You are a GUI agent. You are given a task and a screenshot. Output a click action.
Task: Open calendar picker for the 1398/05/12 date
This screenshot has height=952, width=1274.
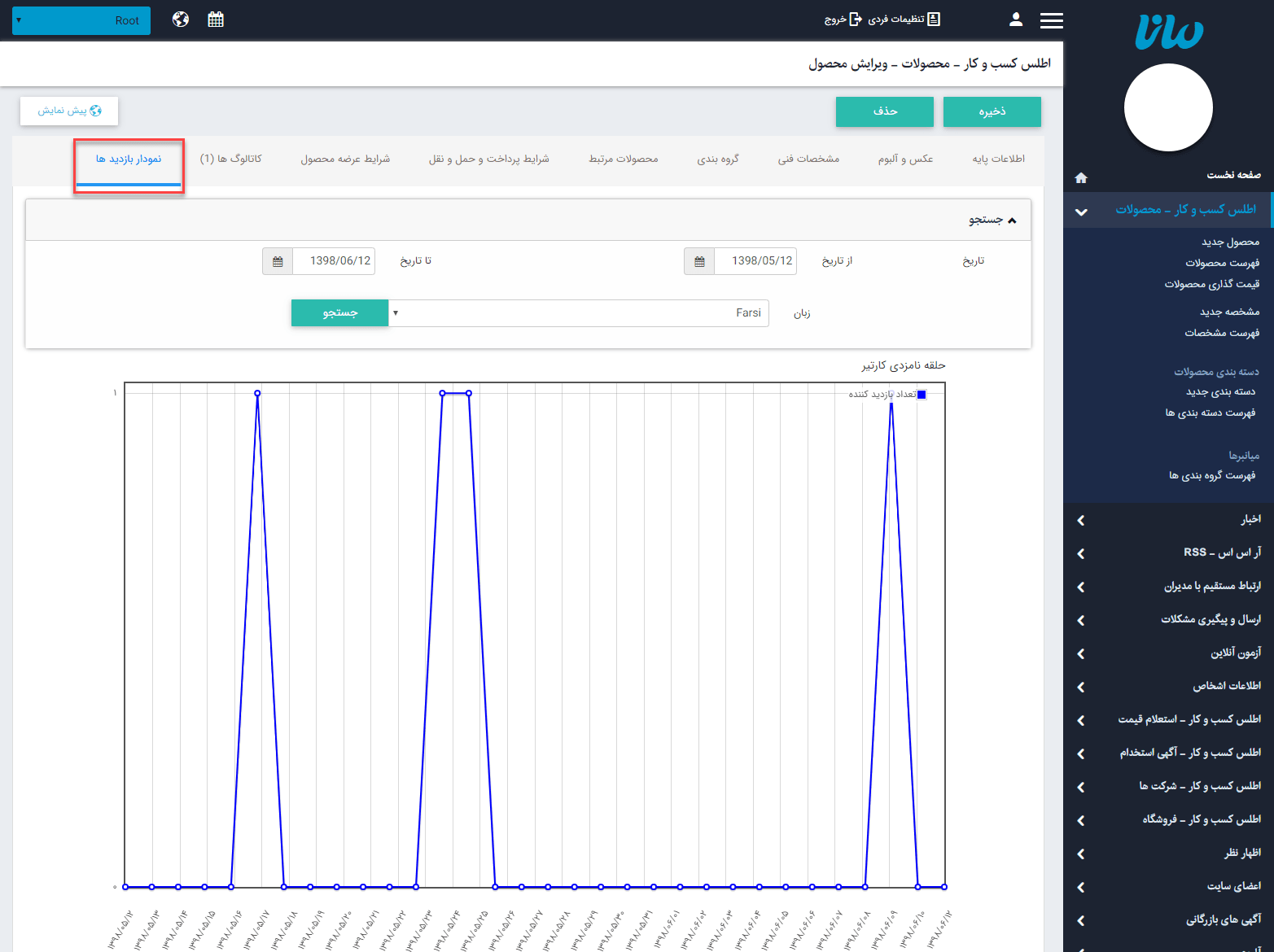[x=699, y=261]
